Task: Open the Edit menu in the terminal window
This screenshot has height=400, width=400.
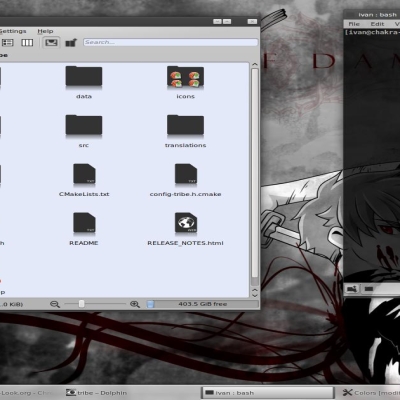Action: [x=377, y=24]
